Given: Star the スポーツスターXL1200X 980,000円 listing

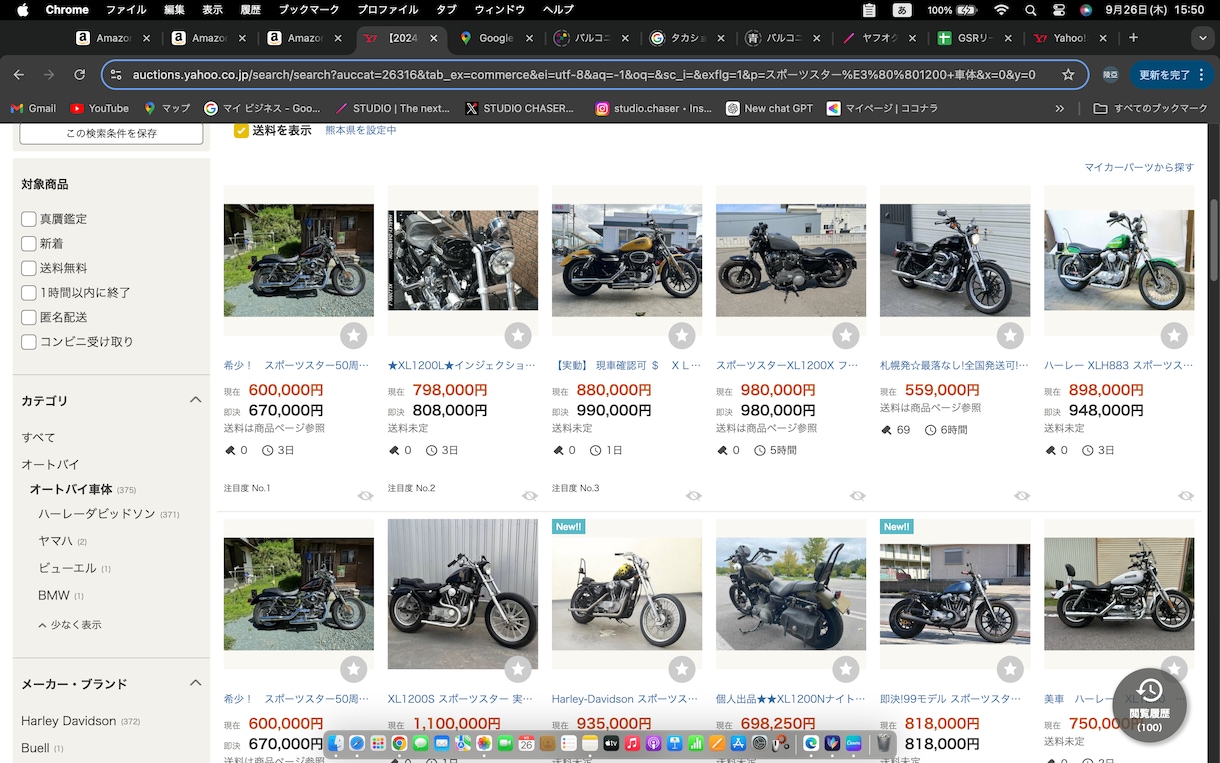Looking at the screenshot, I should (846, 336).
